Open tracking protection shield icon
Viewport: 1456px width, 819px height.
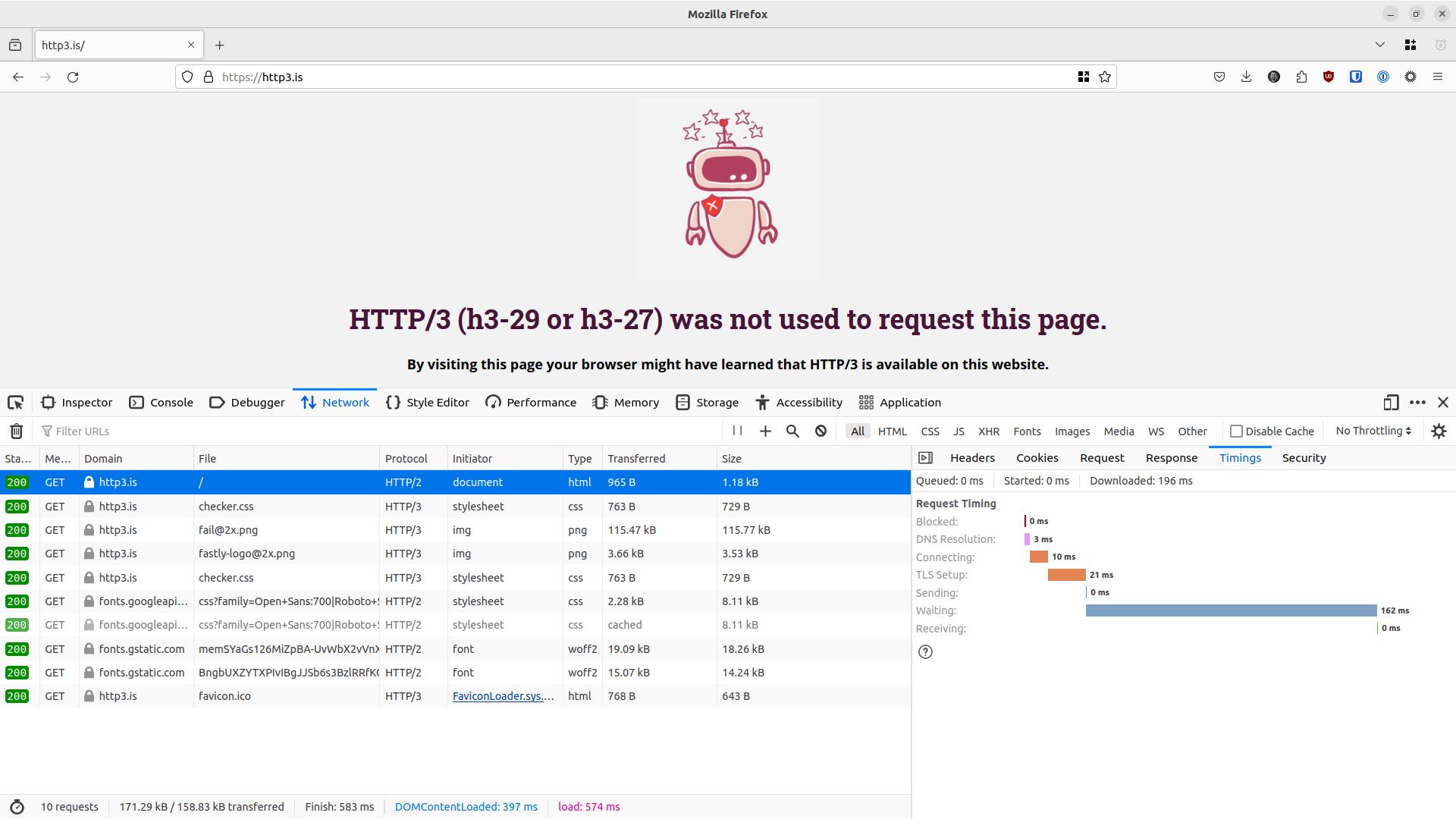(187, 77)
